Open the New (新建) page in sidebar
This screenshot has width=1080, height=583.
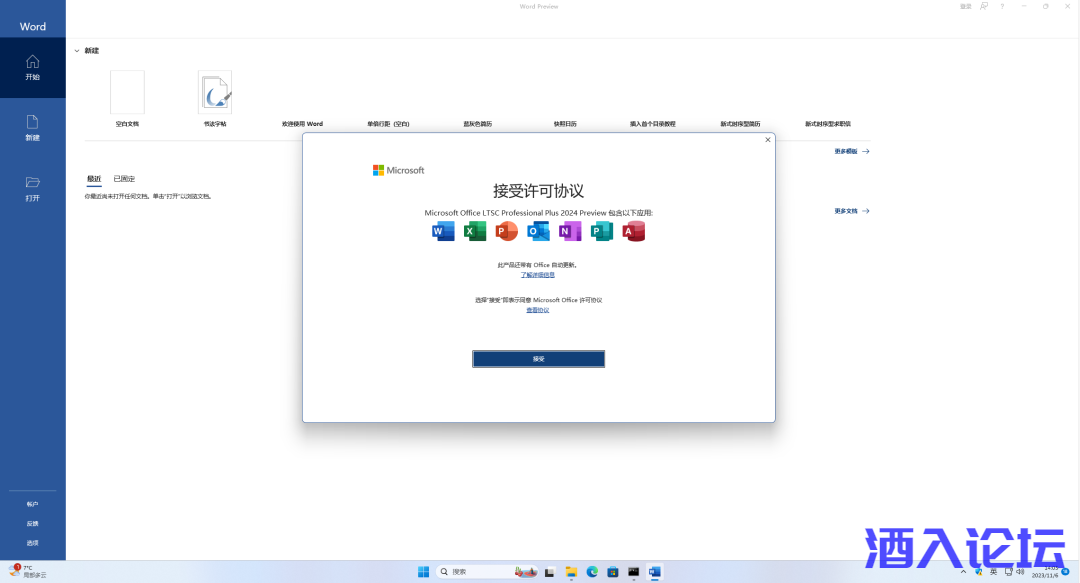32,128
